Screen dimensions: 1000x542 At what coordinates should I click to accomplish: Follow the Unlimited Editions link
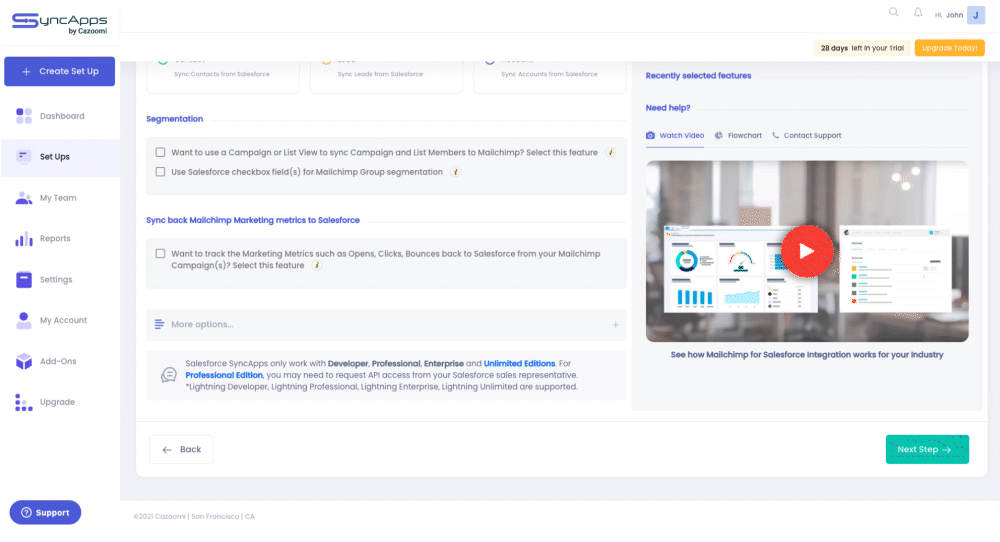point(519,363)
